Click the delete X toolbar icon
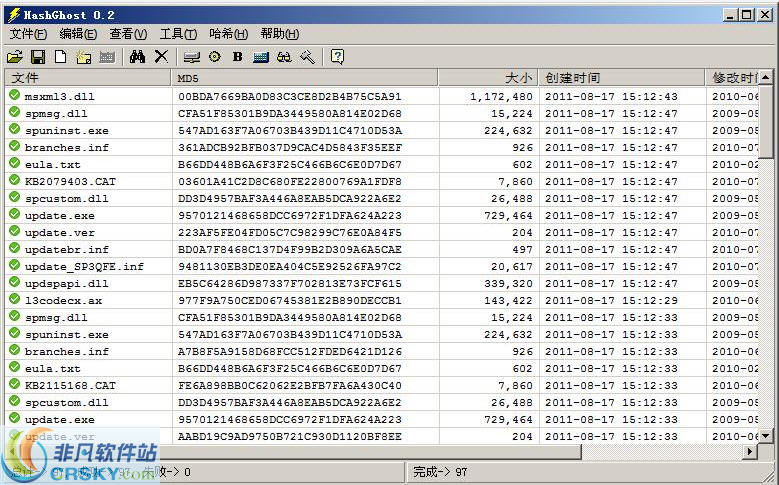Screen dimensions: 779x485 point(161,57)
